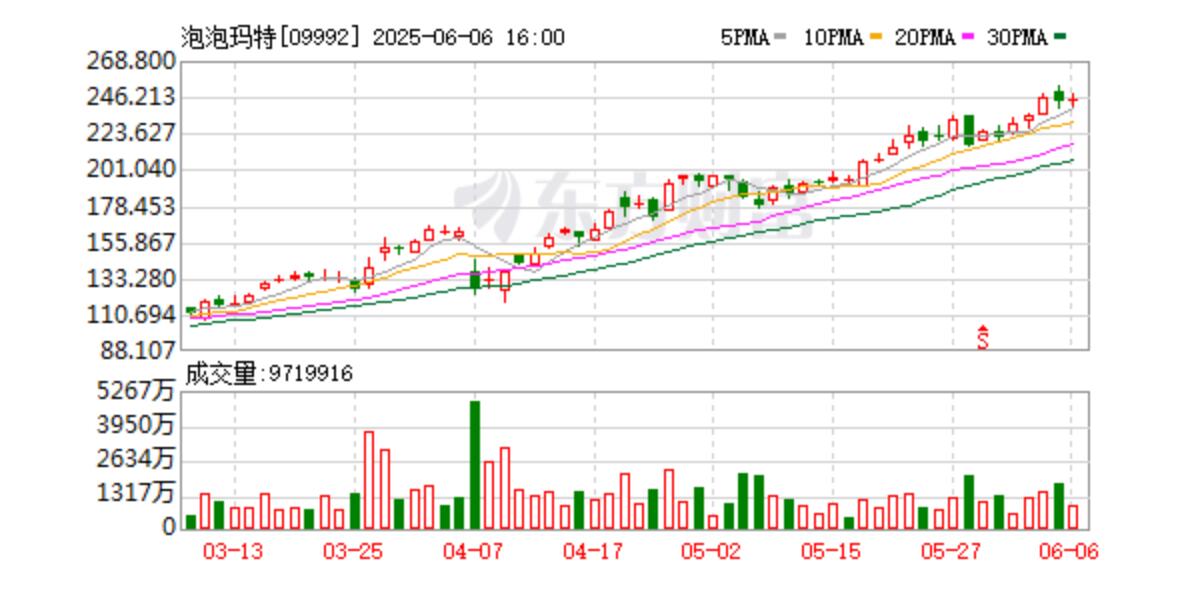The image size is (1184, 590).
Task: Click the 246.213 price axis label
Action: (x=132, y=97)
